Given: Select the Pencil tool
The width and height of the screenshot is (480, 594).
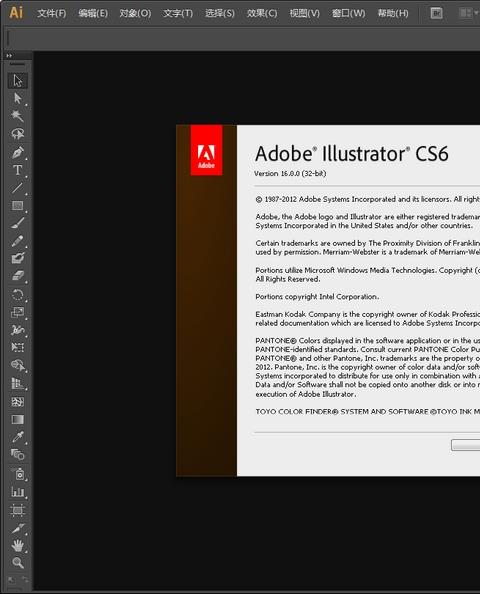Looking at the screenshot, I should 17,241.
